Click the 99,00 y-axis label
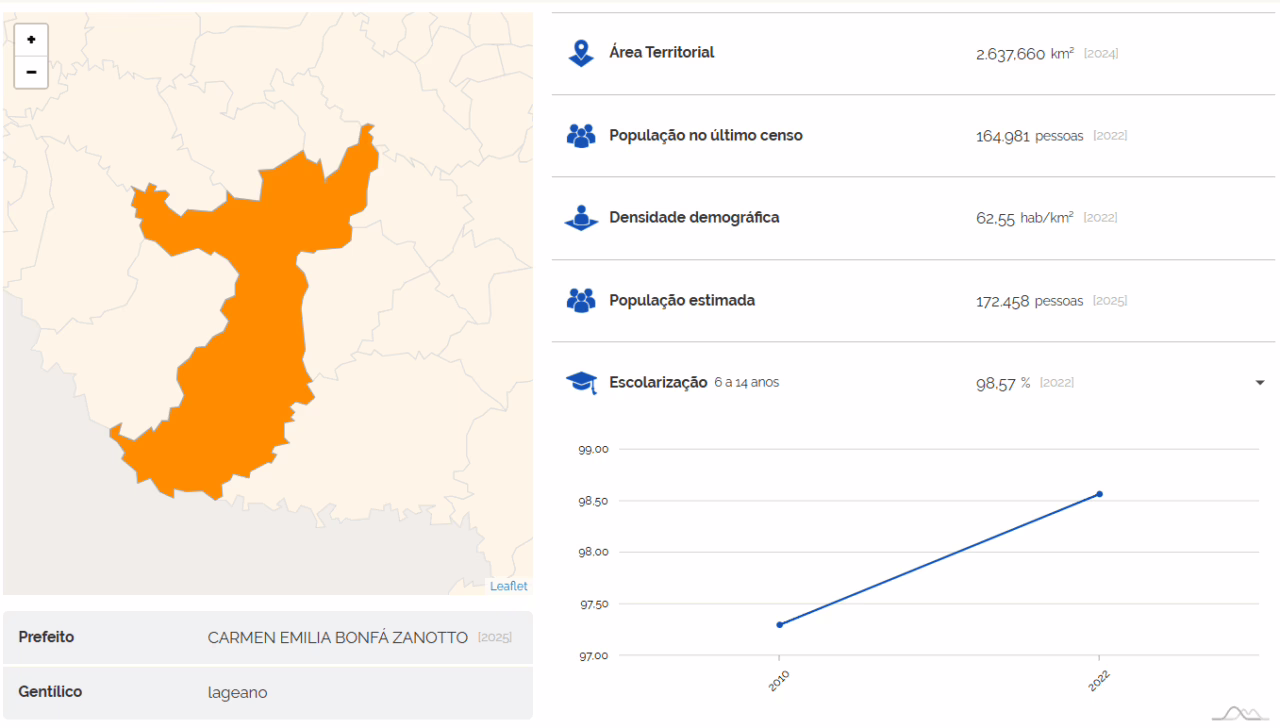Viewport: 1280px width, 728px height. pyautogui.click(x=593, y=449)
